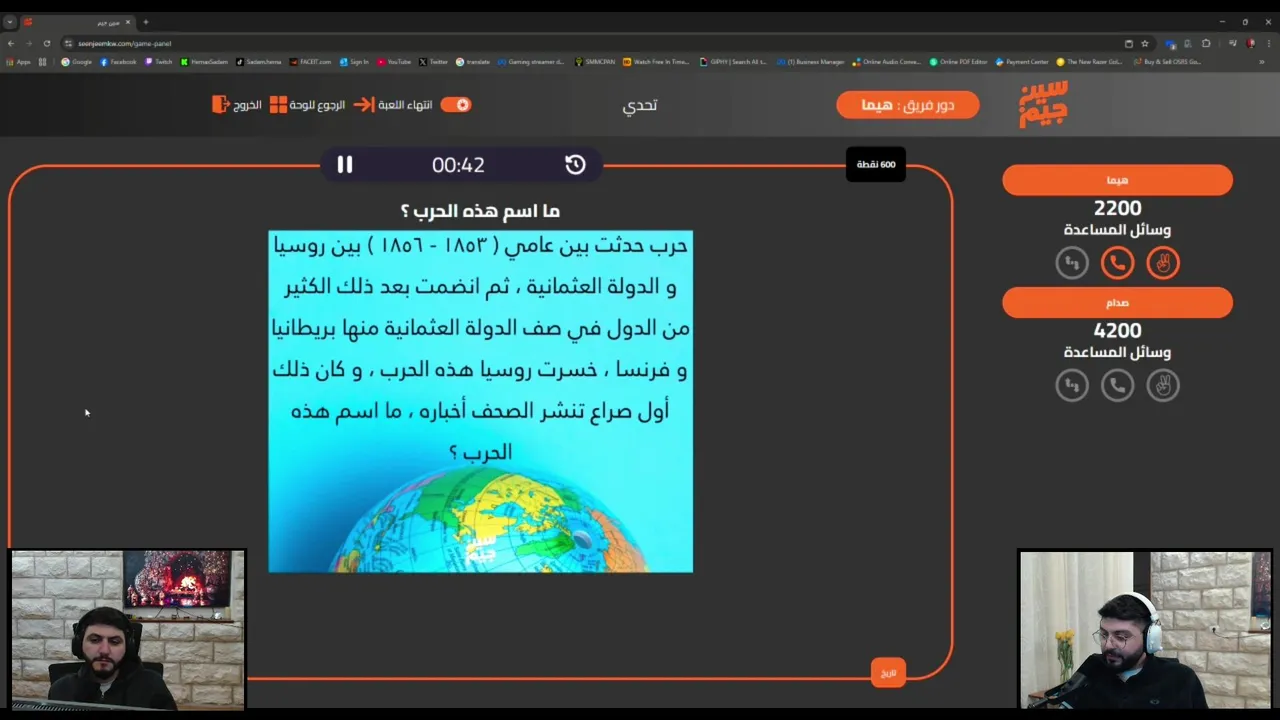Image resolution: width=1280 pixels, height=720 pixels.
Task: Open site information icon in address bar
Action: (x=69, y=43)
